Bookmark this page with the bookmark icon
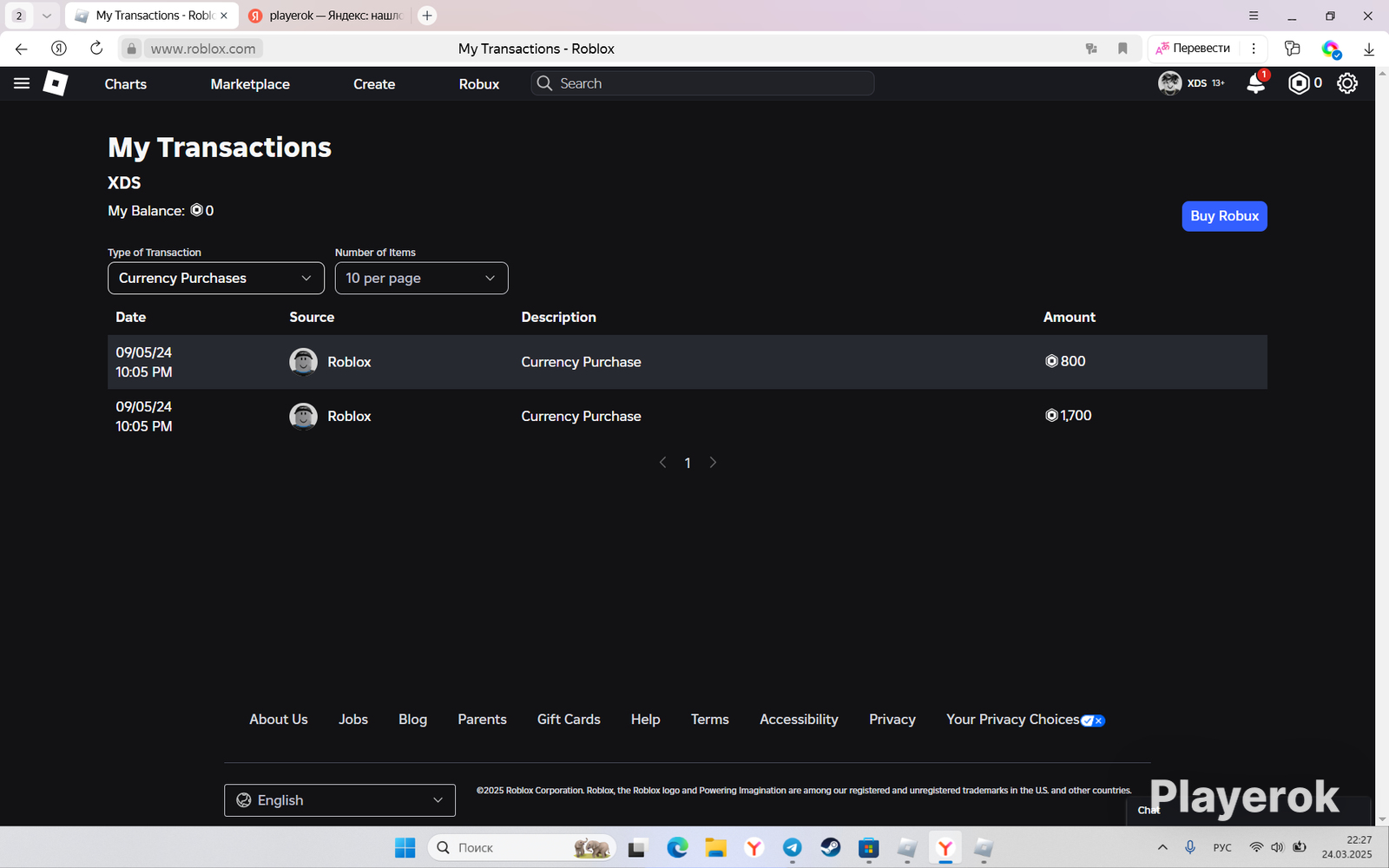1389x868 pixels. (x=1122, y=49)
